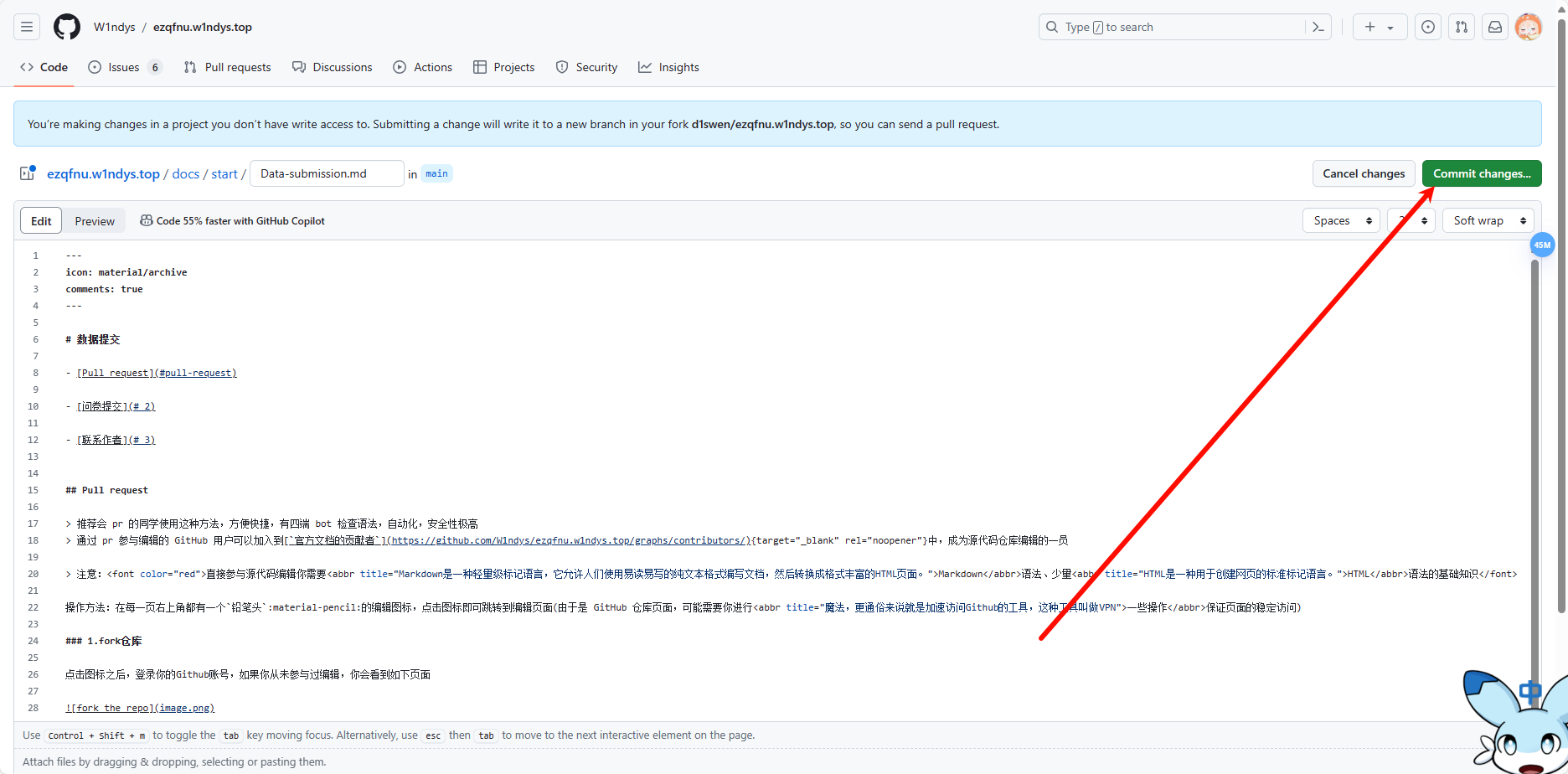Switch to Edit mode toggle
This screenshot has width=1568, height=774.
41,221
